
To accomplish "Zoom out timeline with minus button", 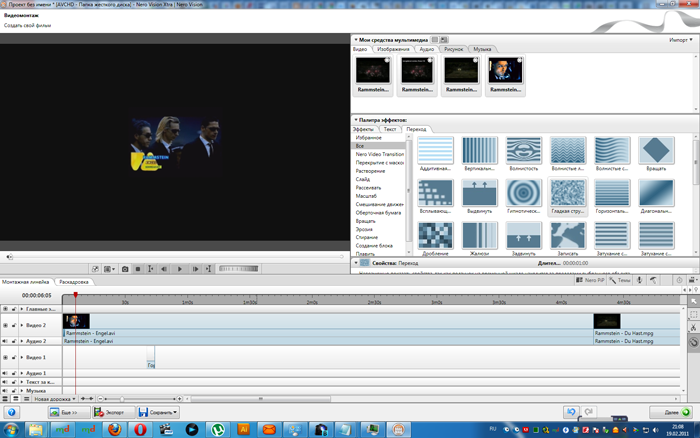I will click(100, 399).
